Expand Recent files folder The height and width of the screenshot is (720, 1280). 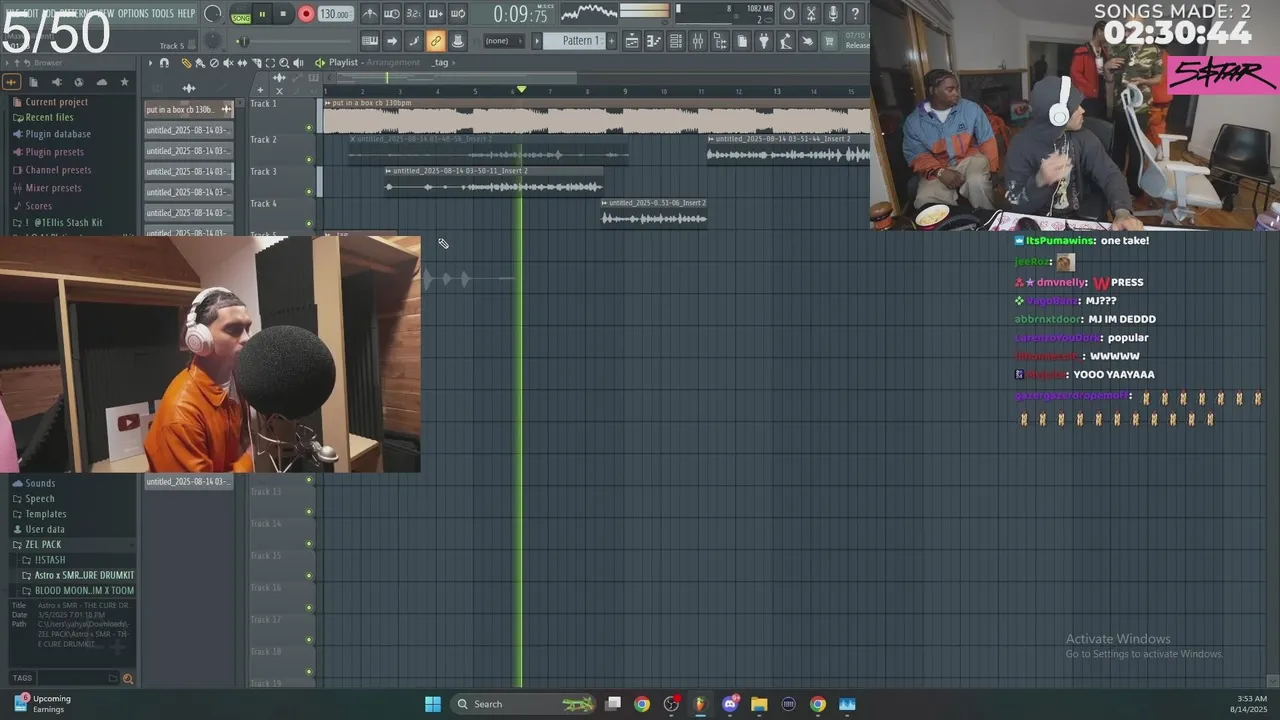49,118
